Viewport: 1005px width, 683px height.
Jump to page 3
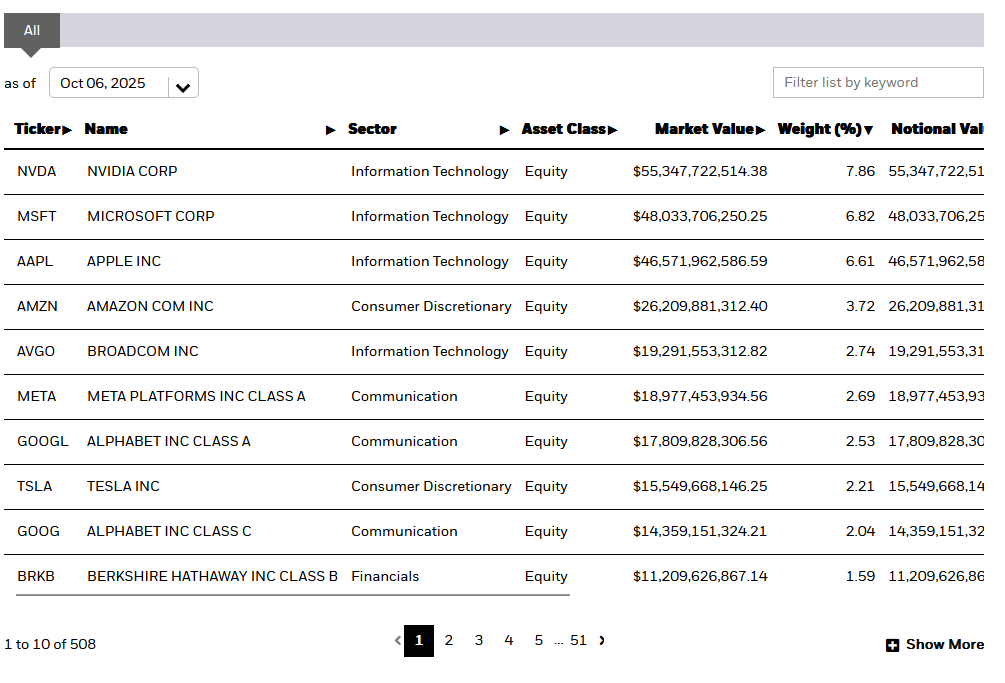click(x=479, y=641)
